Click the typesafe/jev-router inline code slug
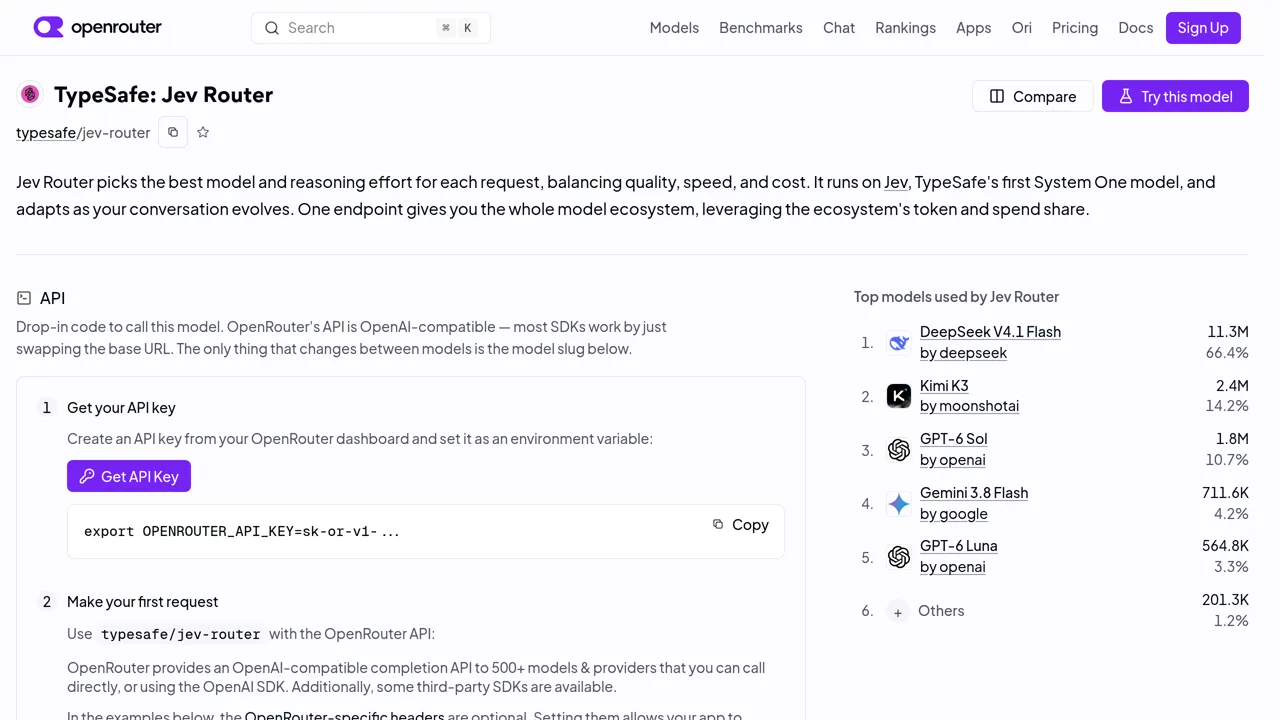1280x720 pixels. pyautogui.click(x=181, y=634)
